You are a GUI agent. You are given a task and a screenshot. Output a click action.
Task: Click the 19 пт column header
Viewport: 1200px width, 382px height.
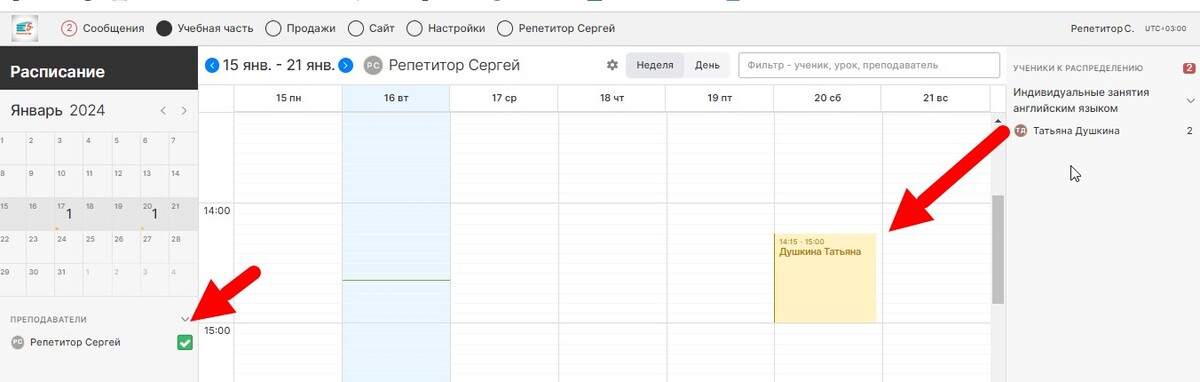(x=720, y=98)
